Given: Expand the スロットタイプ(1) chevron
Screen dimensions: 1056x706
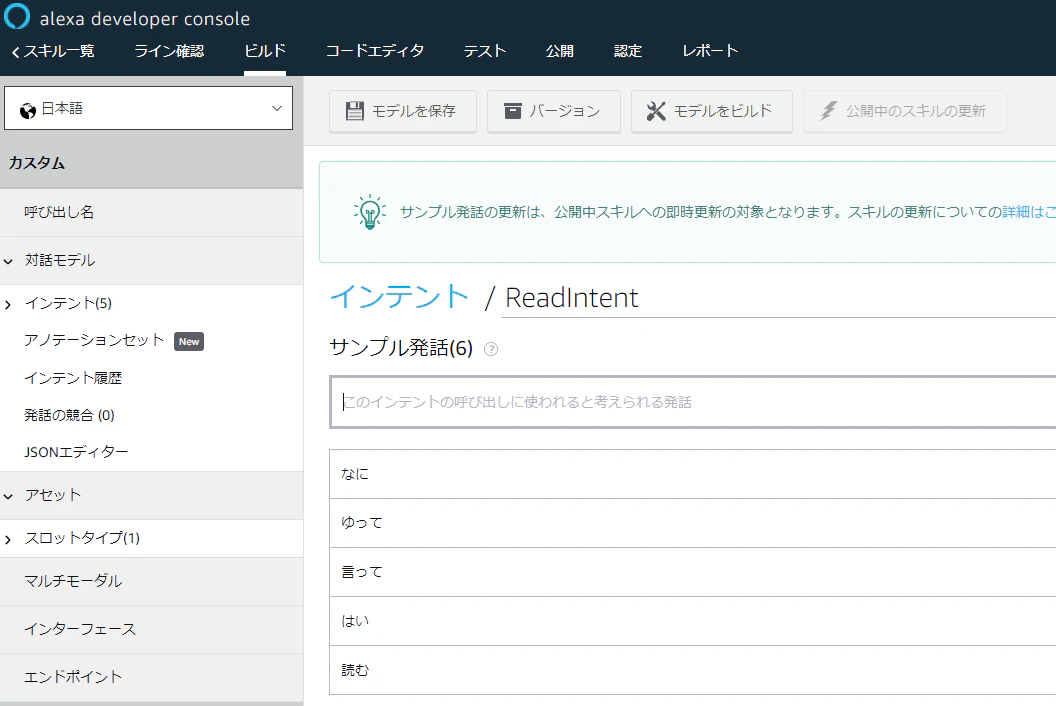Looking at the screenshot, I should (8, 540).
